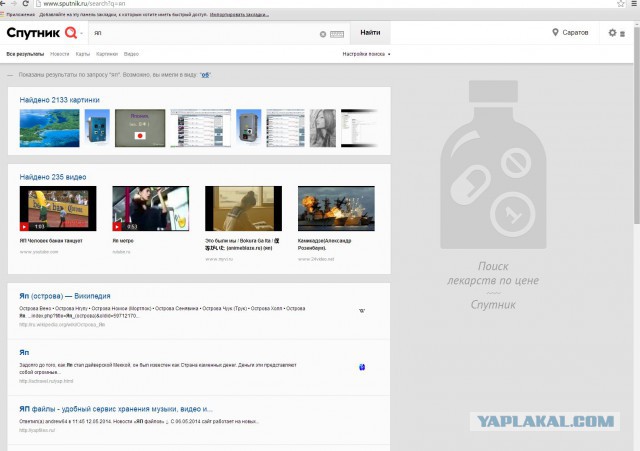Viewport: 640px width, 451px height.
Task: Select Все результаты tab
Action: (x=25, y=54)
